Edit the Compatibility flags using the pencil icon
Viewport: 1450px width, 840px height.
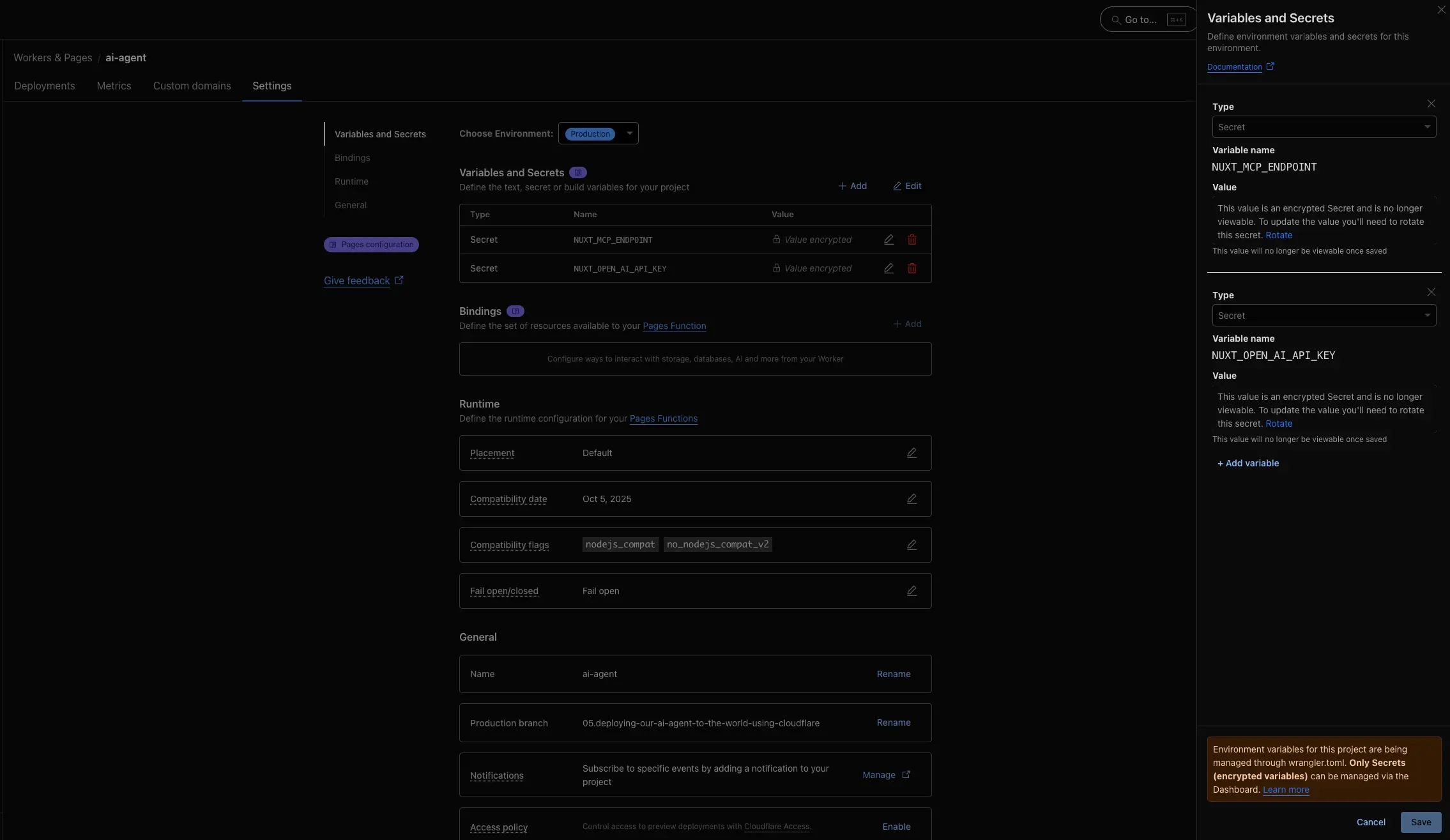pos(912,544)
